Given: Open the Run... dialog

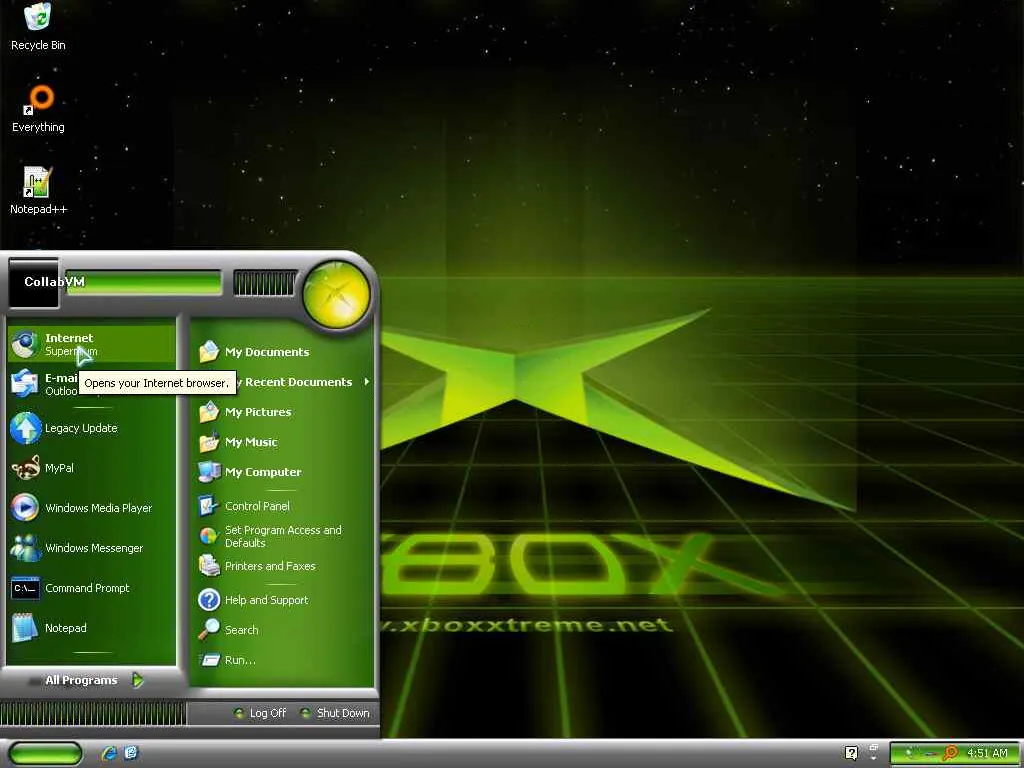Looking at the screenshot, I should (282, 660).
